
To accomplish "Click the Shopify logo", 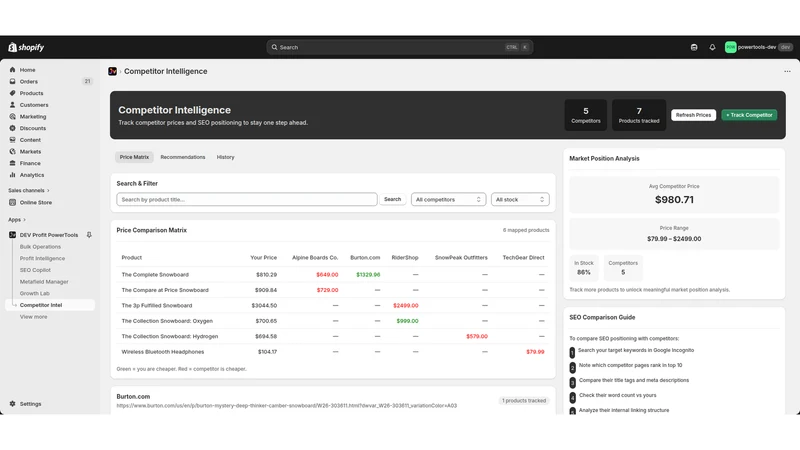I will tap(26, 47).
